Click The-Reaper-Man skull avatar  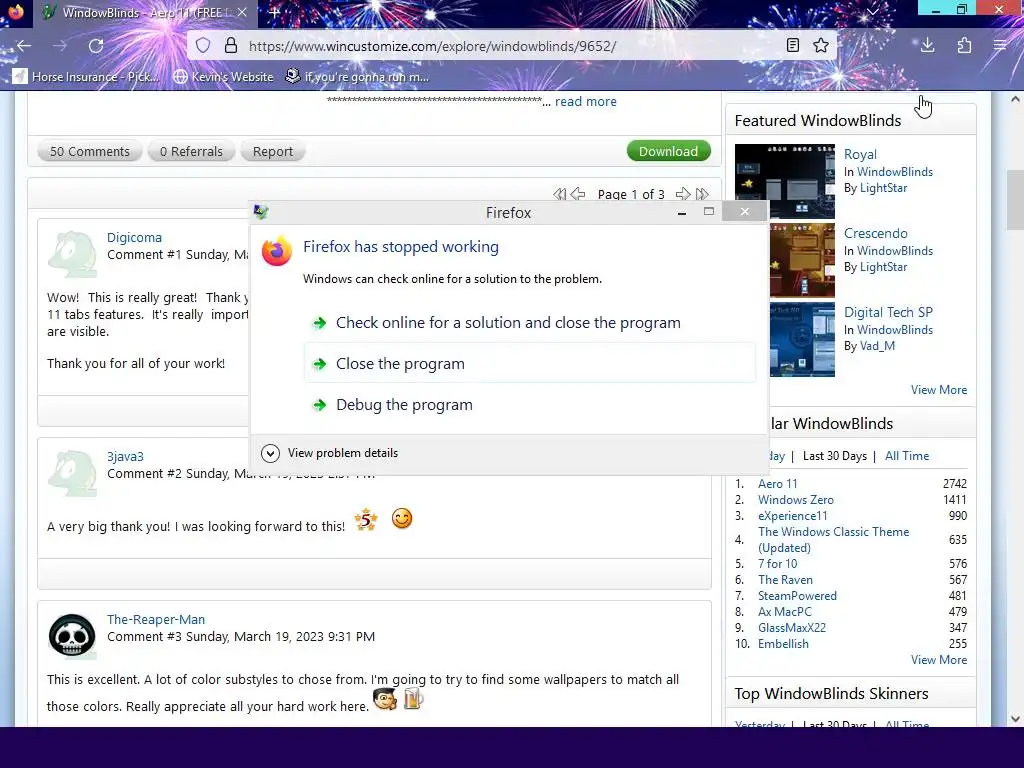click(72, 635)
